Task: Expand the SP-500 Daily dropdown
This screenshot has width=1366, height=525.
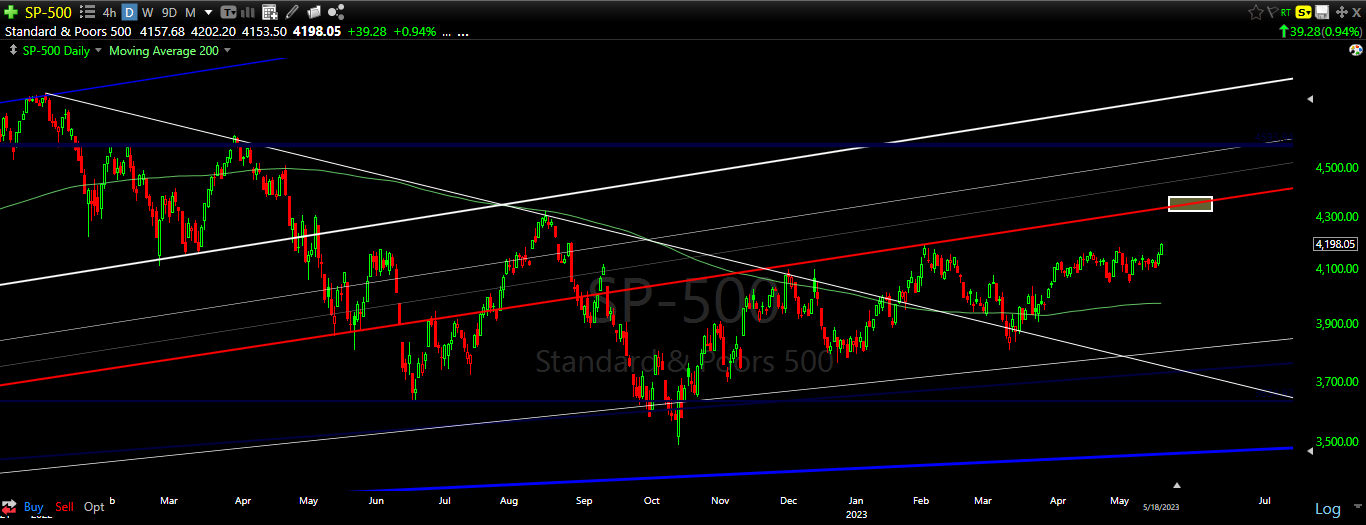Action: click(97, 50)
